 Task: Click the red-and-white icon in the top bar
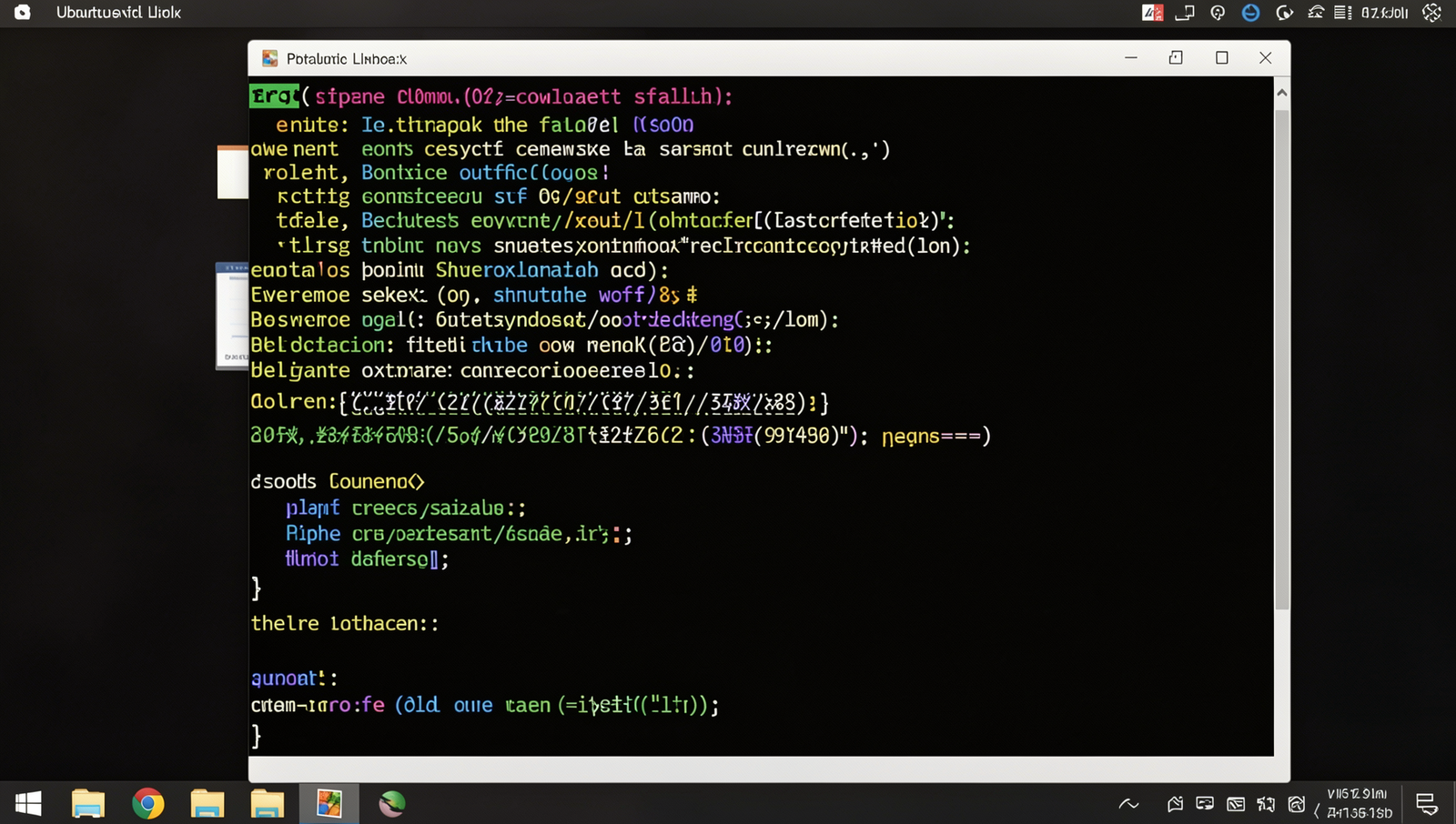1153,13
